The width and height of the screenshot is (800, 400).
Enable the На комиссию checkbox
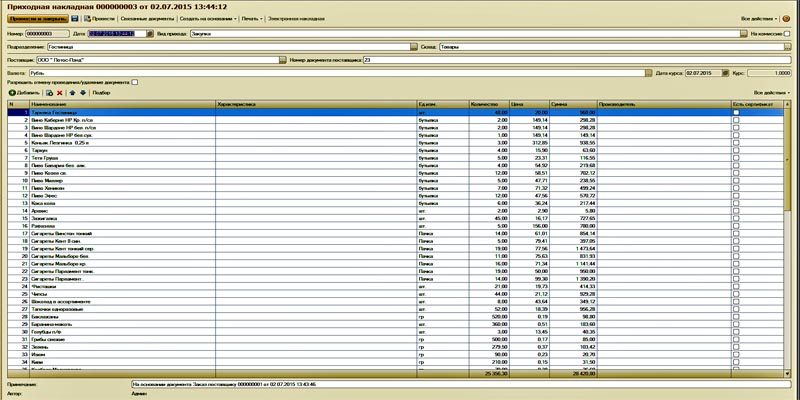pyautogui.click(x=787, y=33)
